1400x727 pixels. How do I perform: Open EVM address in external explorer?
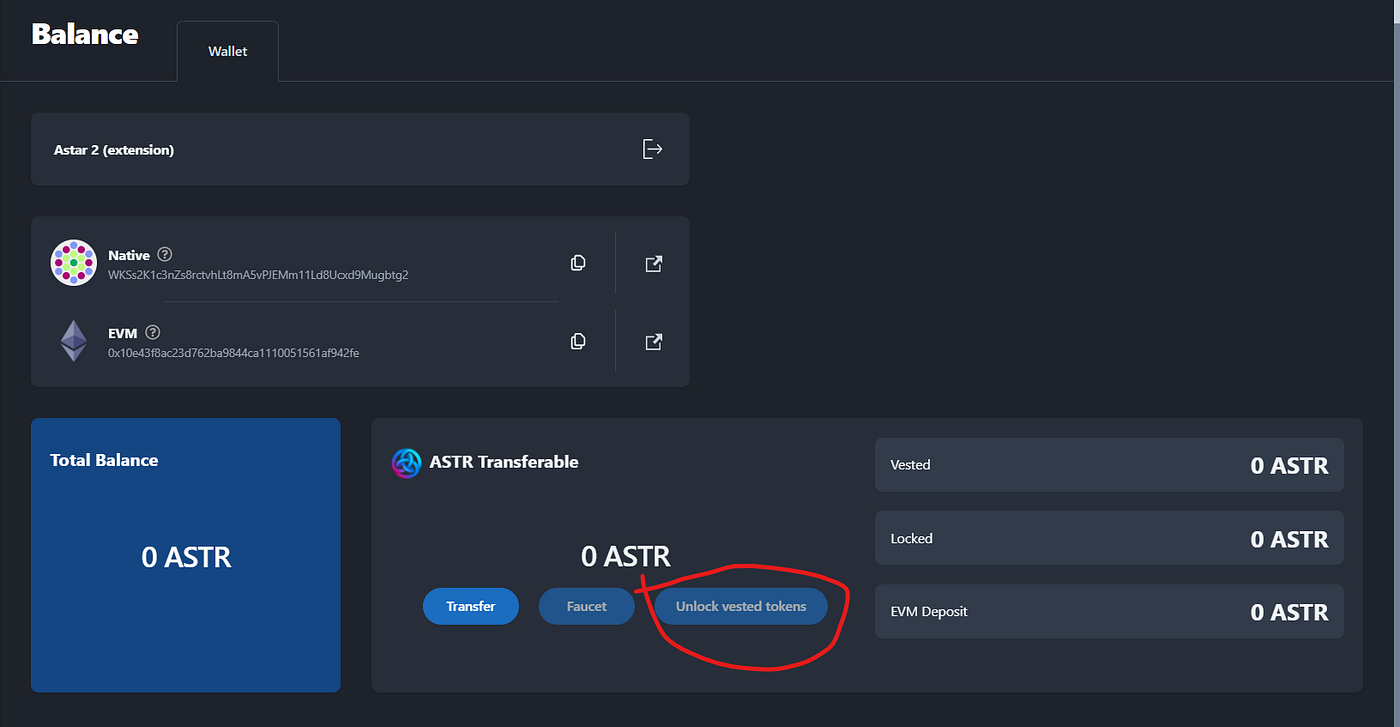tap(653, 342)
